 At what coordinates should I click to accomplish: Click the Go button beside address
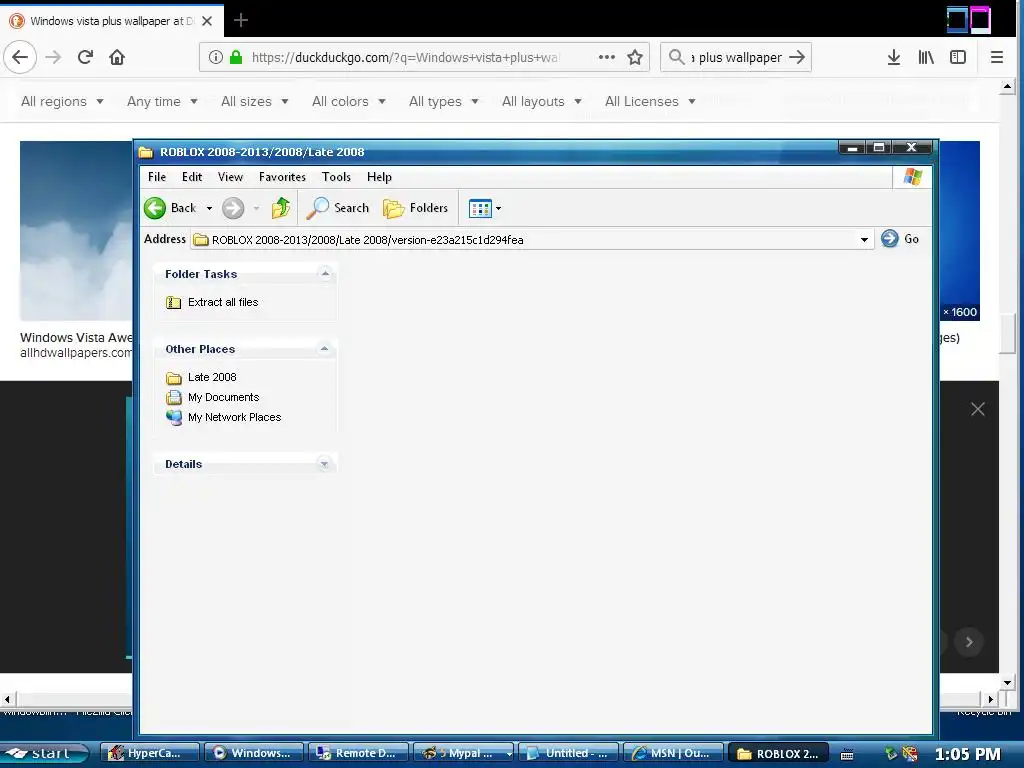pos(900,239)
